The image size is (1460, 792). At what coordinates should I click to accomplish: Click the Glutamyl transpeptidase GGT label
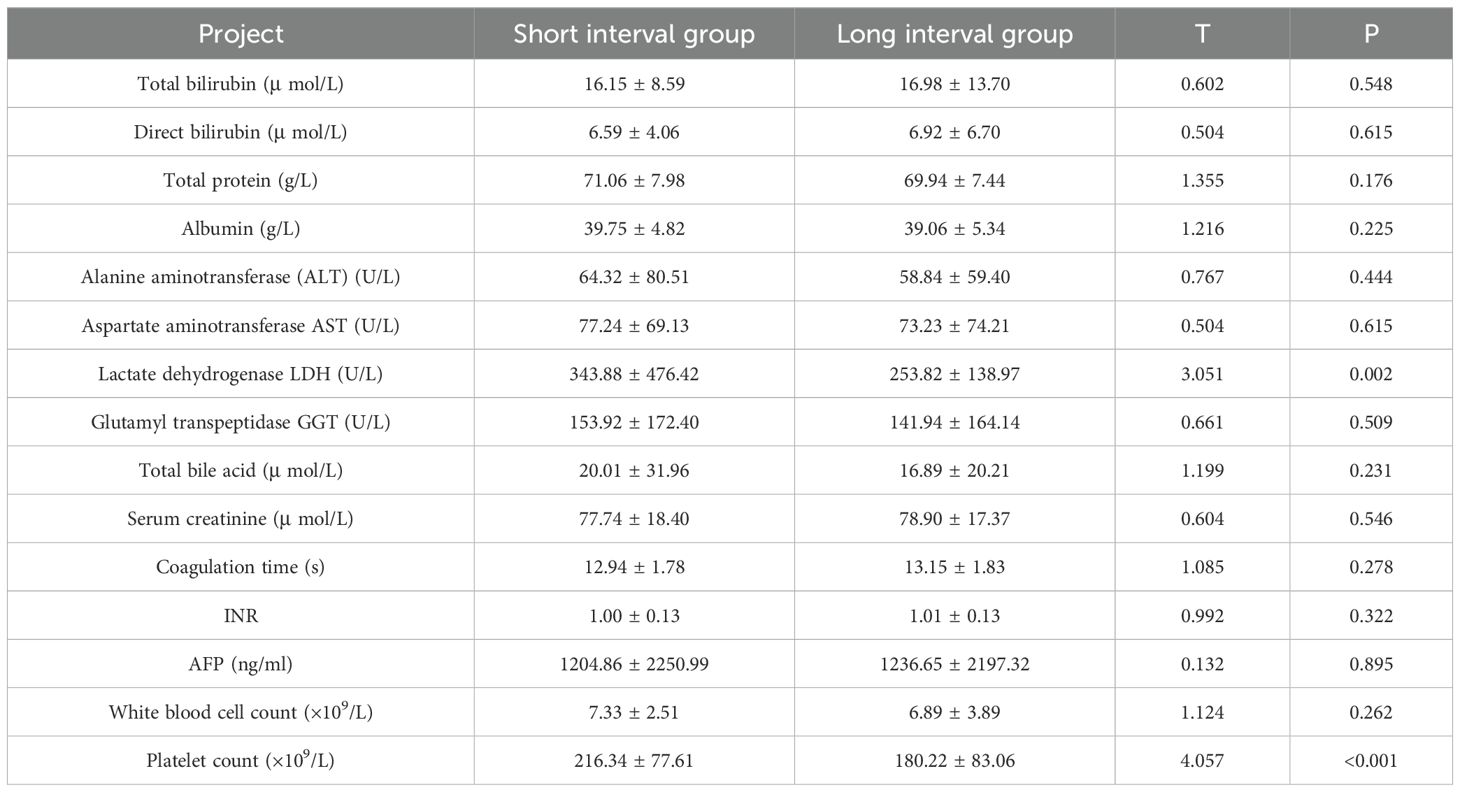pyautogui.click(x=241, y=422)
